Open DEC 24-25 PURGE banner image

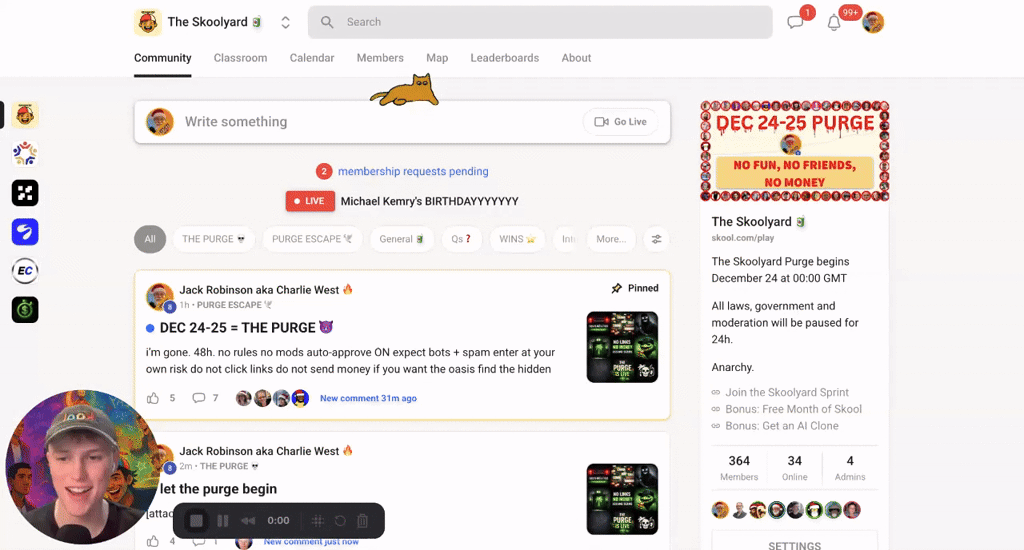point(795,151)
